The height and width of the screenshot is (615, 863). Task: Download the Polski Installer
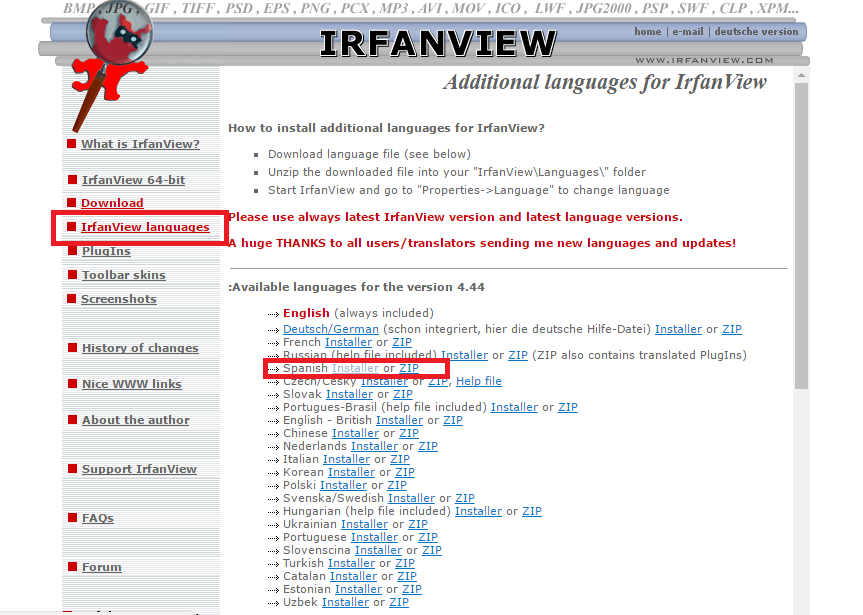click(x=343, y=486)
